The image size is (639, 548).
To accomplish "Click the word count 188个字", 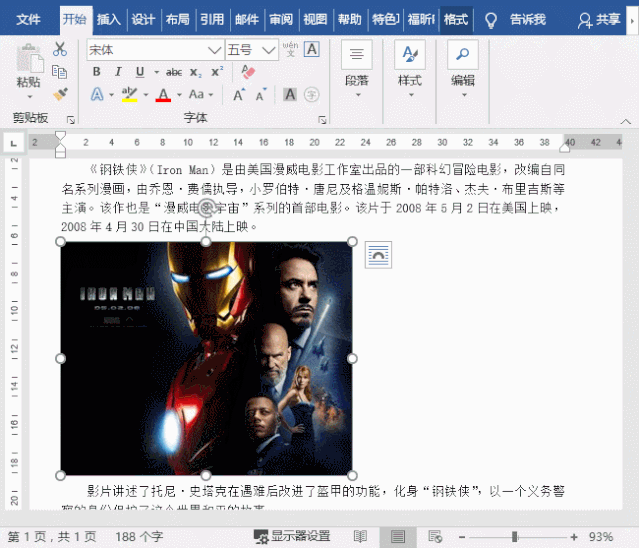I will coord(139,537).
